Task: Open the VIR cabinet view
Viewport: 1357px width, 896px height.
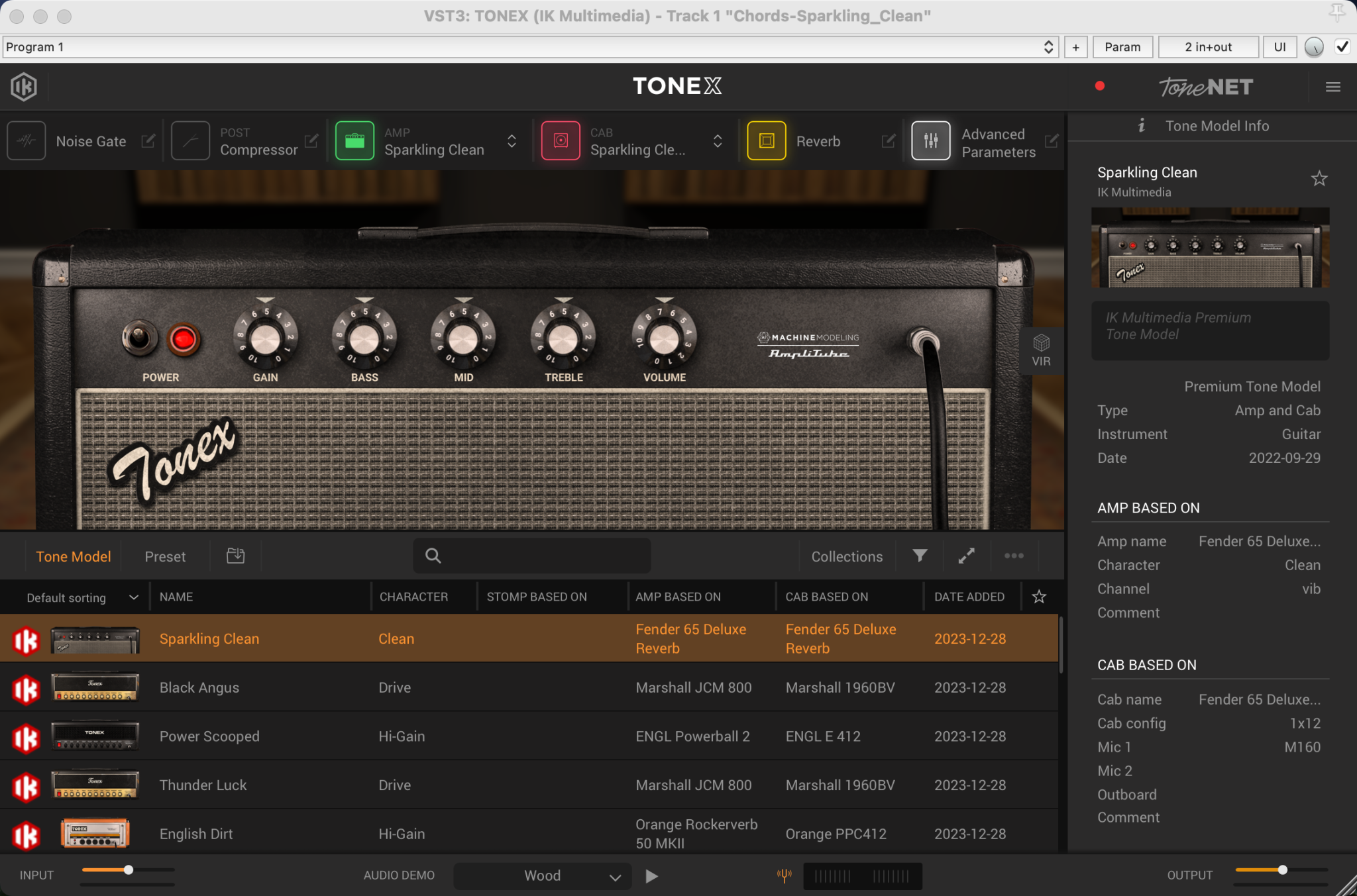Action: tap(1041, 350)
